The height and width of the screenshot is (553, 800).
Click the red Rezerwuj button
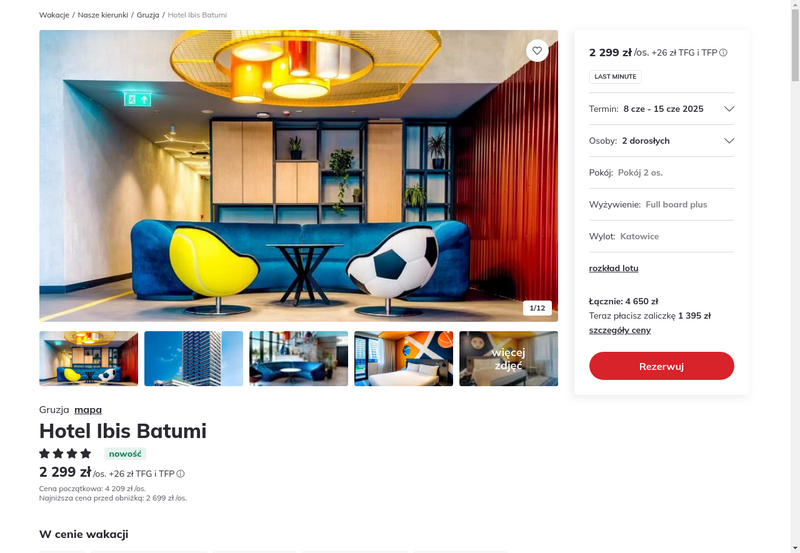[x=661, y=366]
